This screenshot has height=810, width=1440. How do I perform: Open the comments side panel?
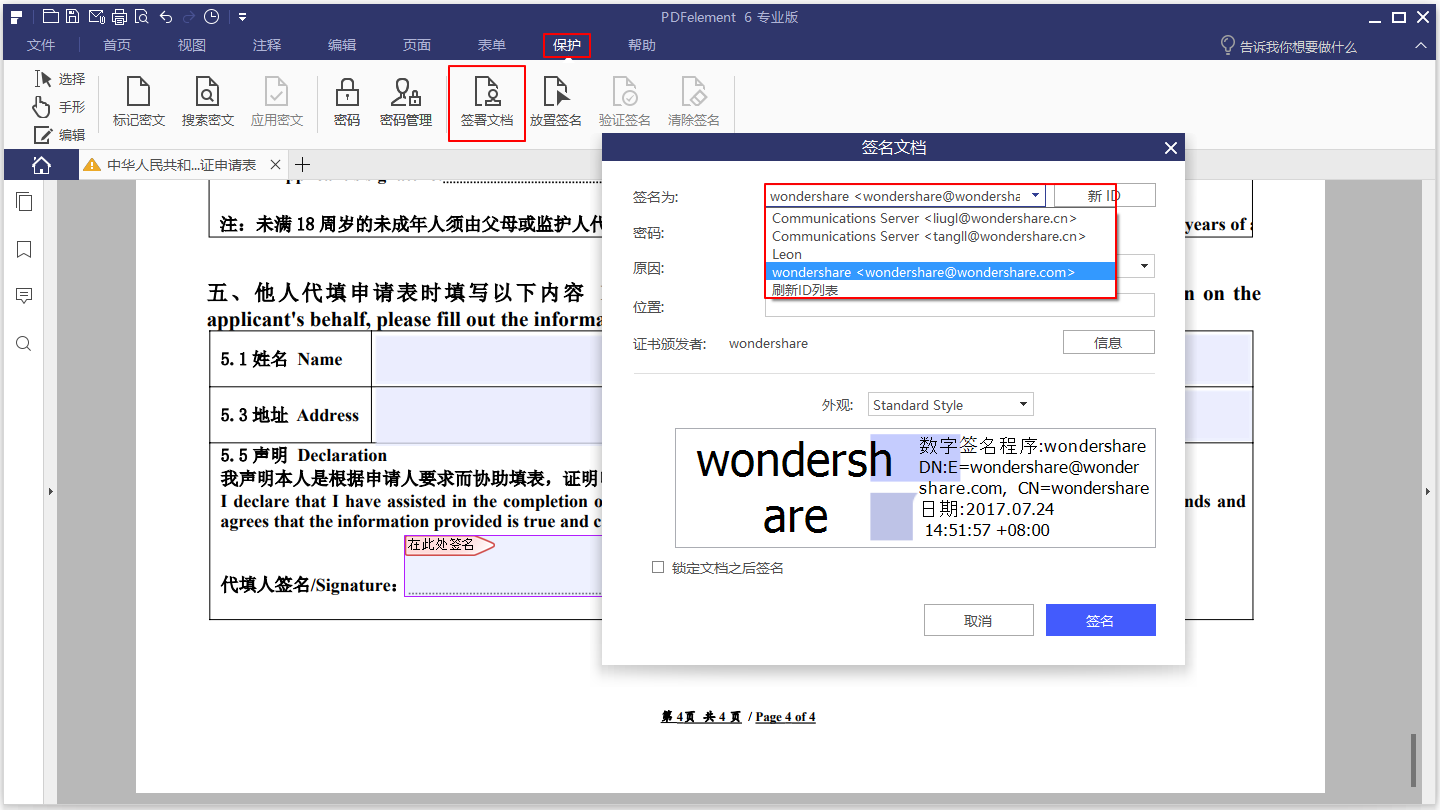tap(24, 296)
